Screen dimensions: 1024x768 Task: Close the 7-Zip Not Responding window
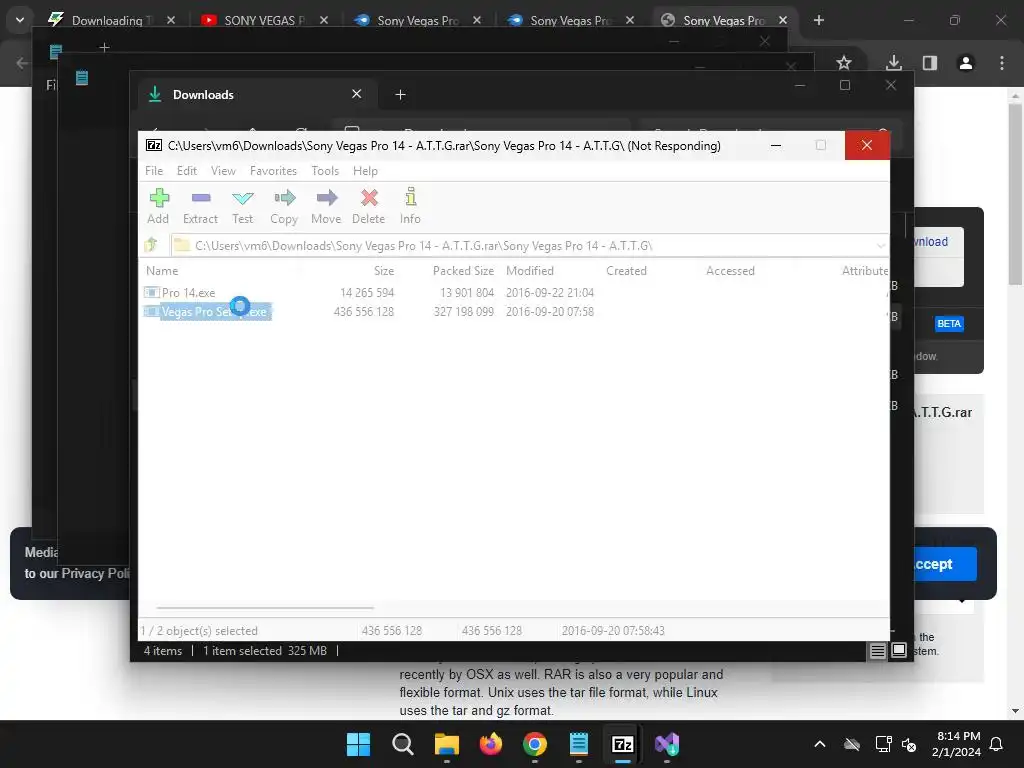coord(867,145)
